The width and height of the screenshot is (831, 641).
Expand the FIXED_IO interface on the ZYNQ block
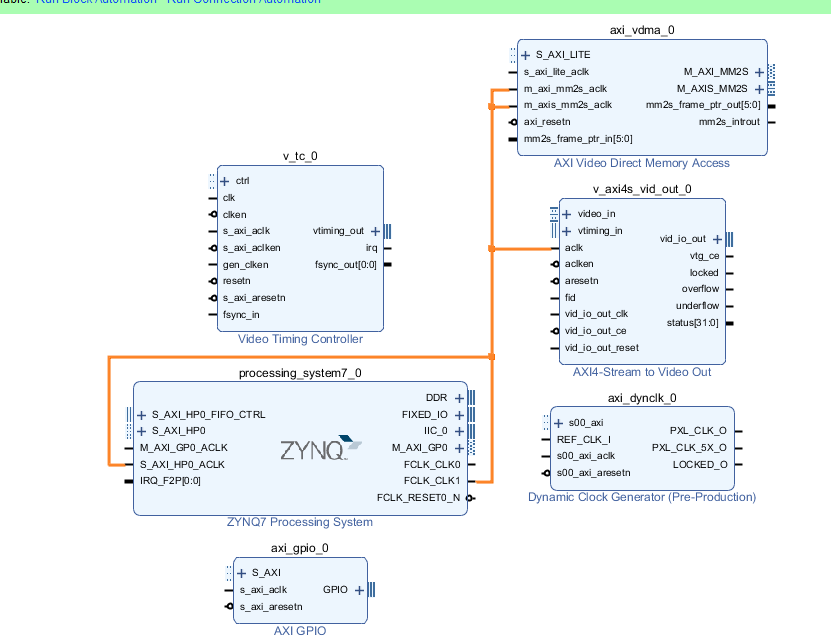point(459,415)
